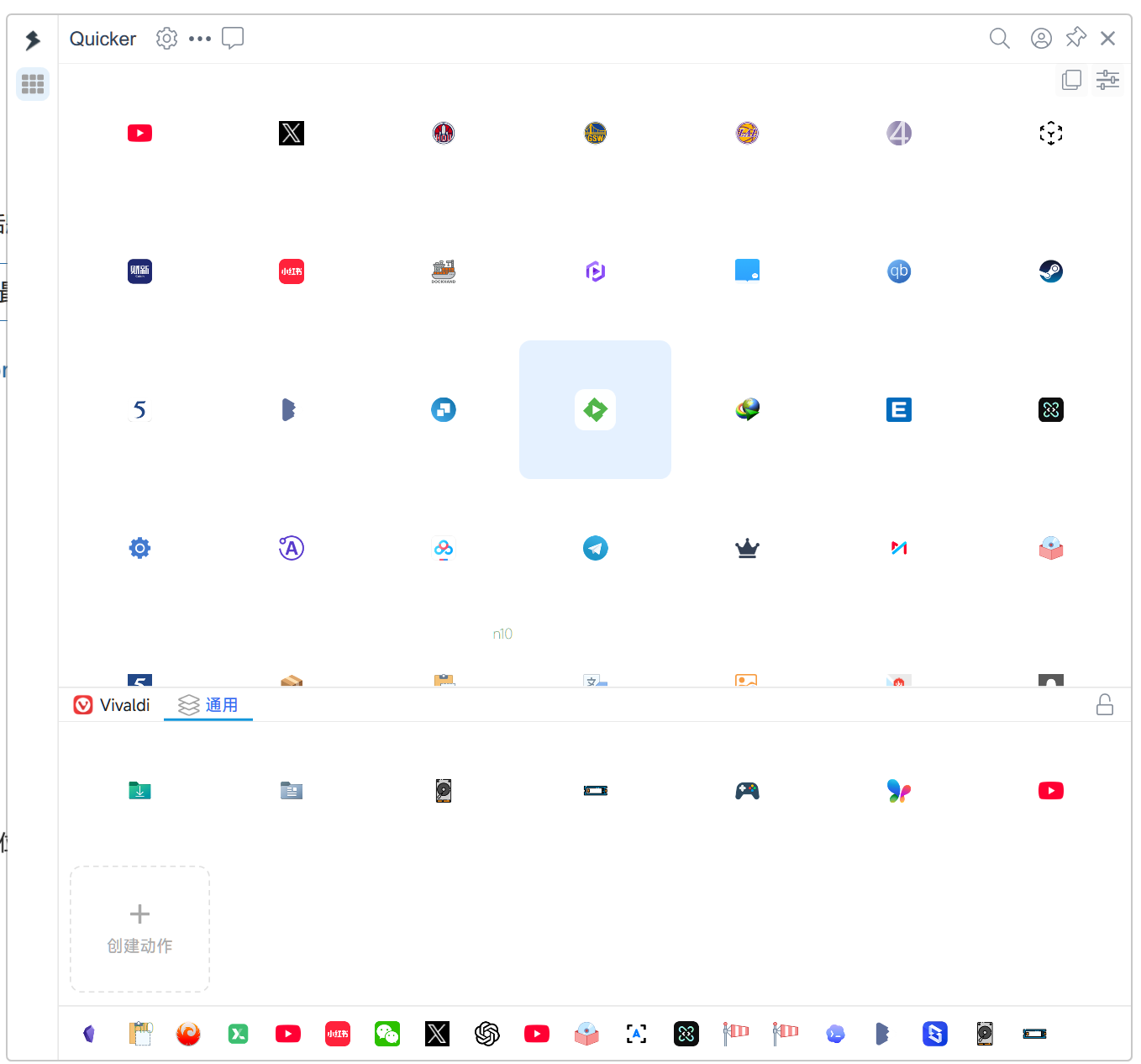Launch WeChat from the bottom bar
The image size is (1141, 1064).
(x=387, y=1034)
